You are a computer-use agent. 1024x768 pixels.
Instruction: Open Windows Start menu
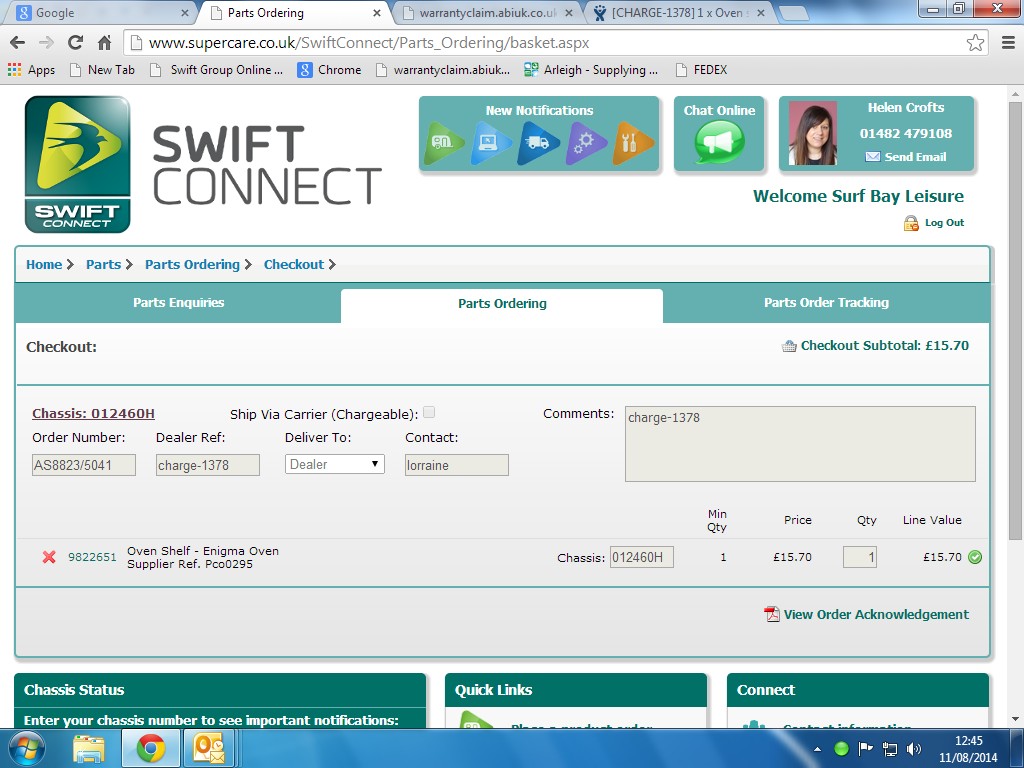[x=25, y=748]
